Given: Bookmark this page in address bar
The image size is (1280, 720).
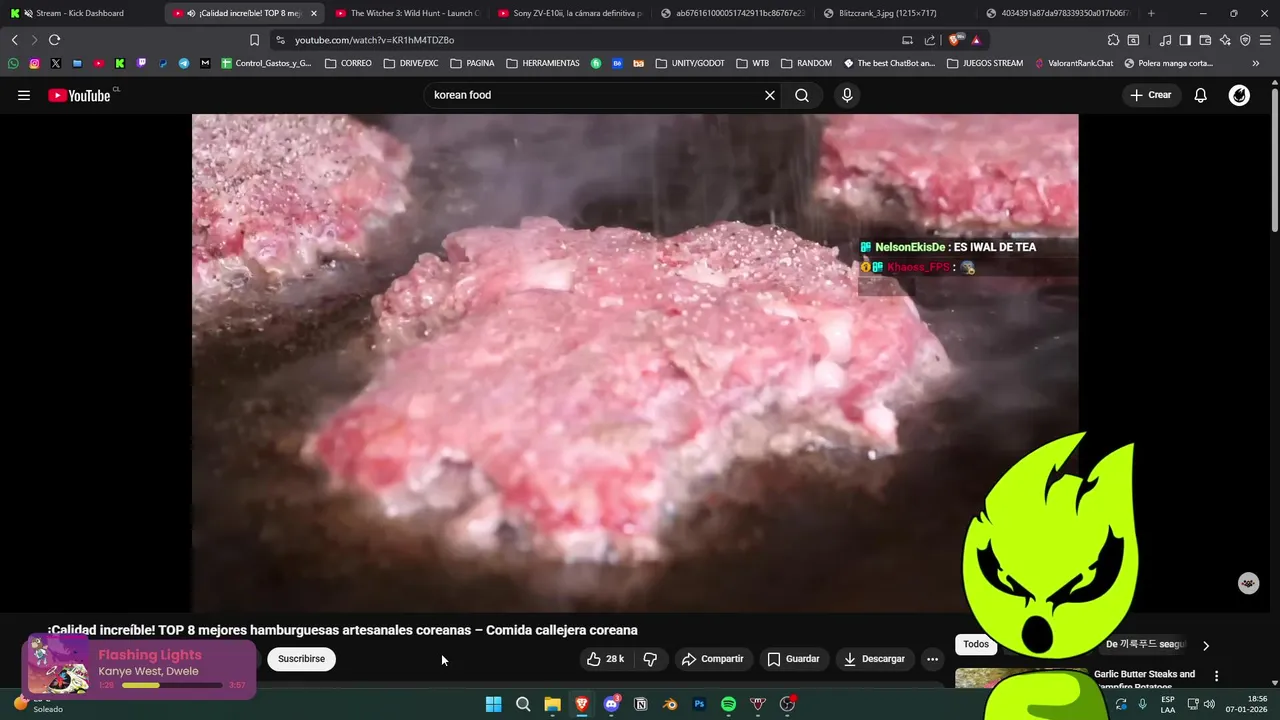Looking at the screenshot, I should pyautogui.click(x=254, y=40).
